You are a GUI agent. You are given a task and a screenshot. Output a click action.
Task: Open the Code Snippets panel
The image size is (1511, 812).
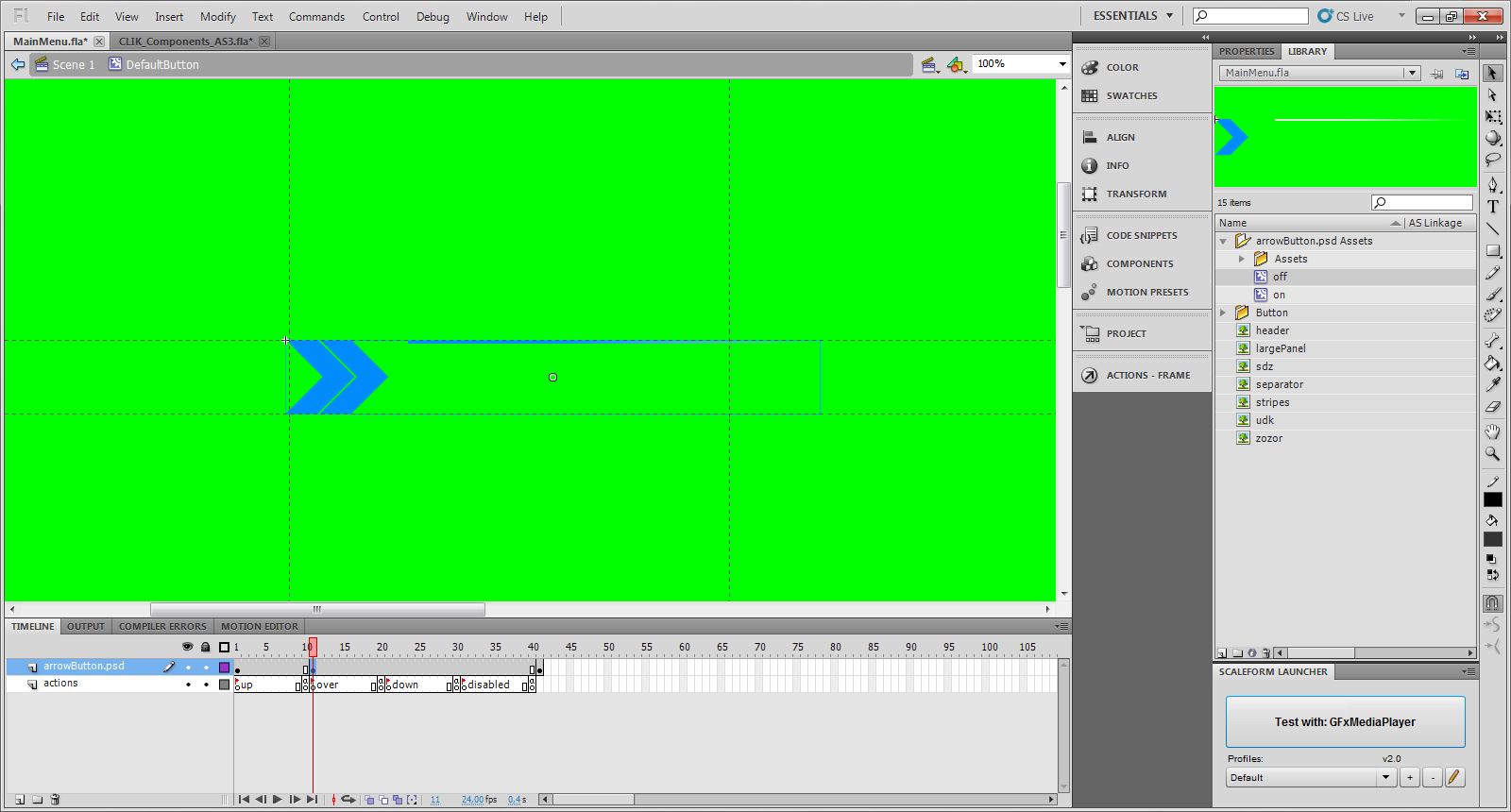1142,235
